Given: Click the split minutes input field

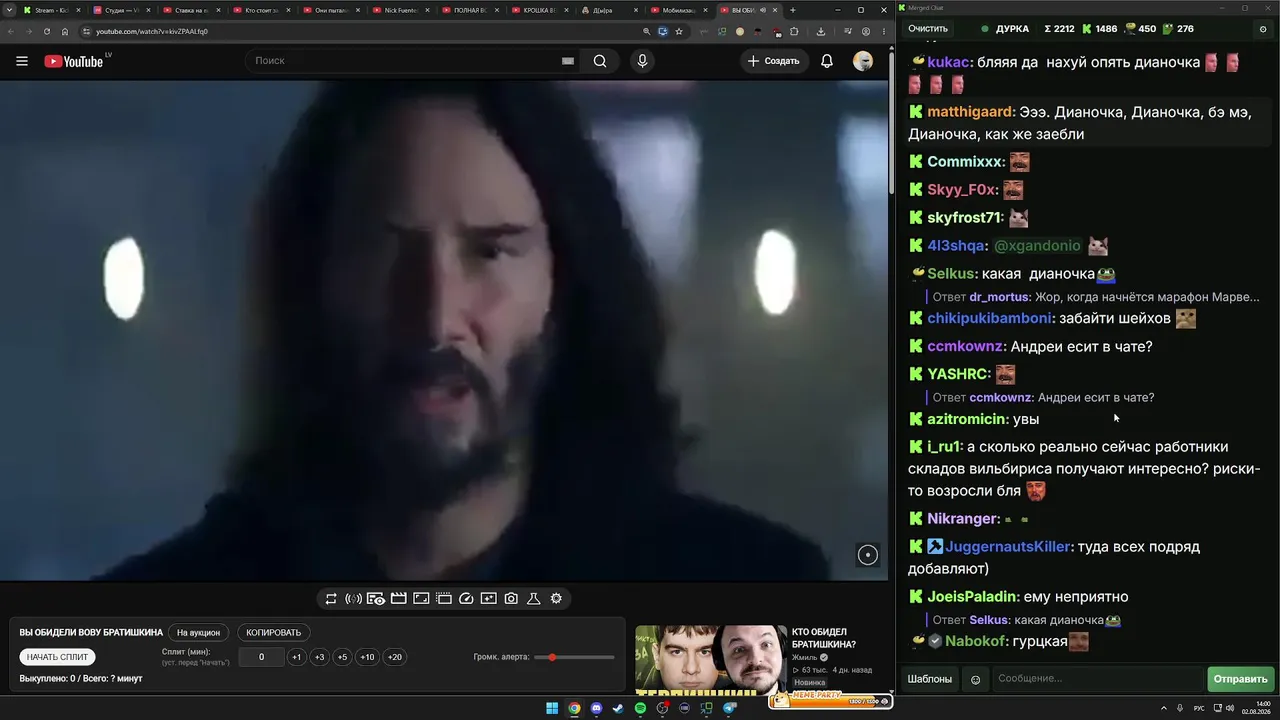Looking at the screenshot, I should [262, 657].
